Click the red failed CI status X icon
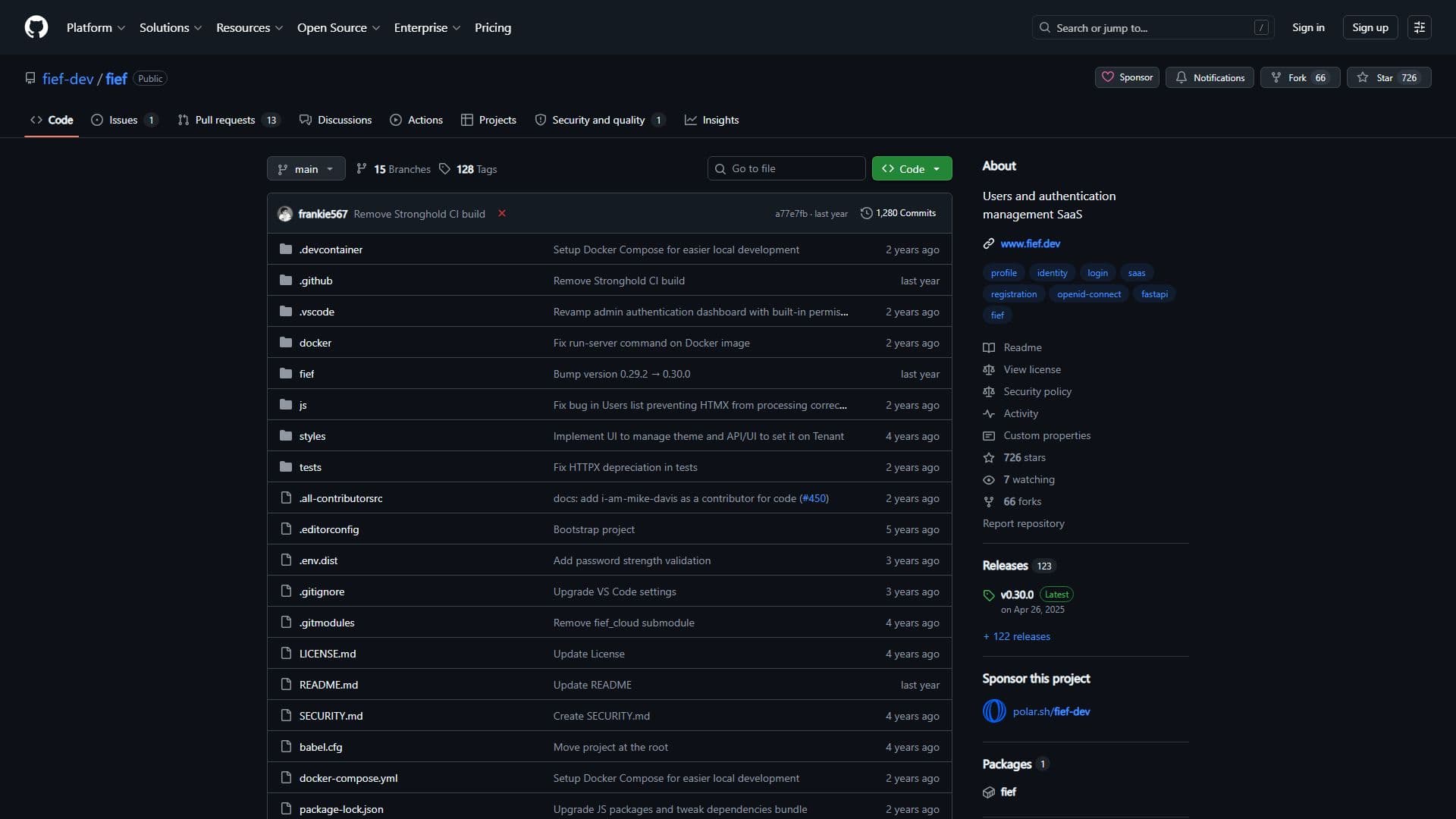 (x=501, y=213)
